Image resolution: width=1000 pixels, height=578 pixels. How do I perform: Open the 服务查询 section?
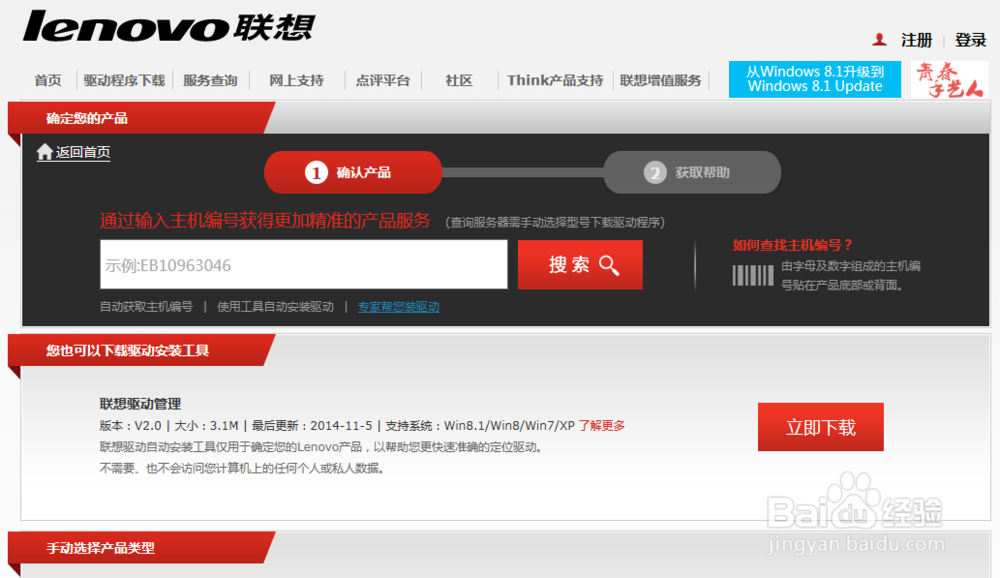[x=210, y=81]
